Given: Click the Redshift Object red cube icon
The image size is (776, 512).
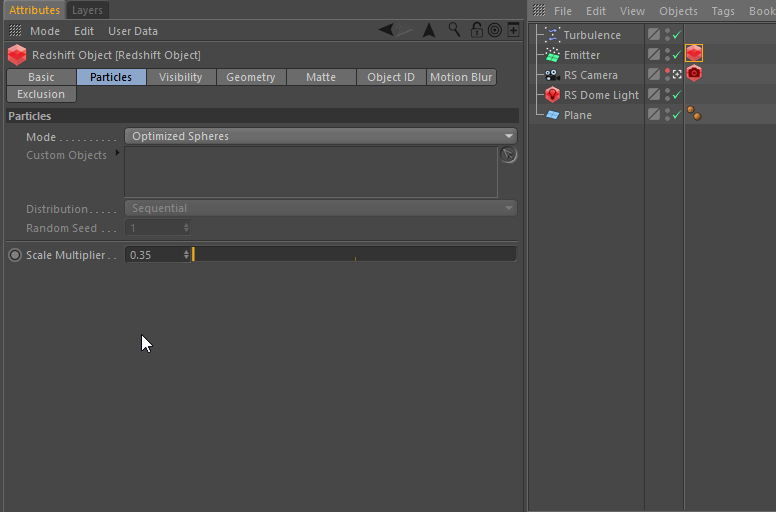Looking at the screenshot, I should (17, 55).
